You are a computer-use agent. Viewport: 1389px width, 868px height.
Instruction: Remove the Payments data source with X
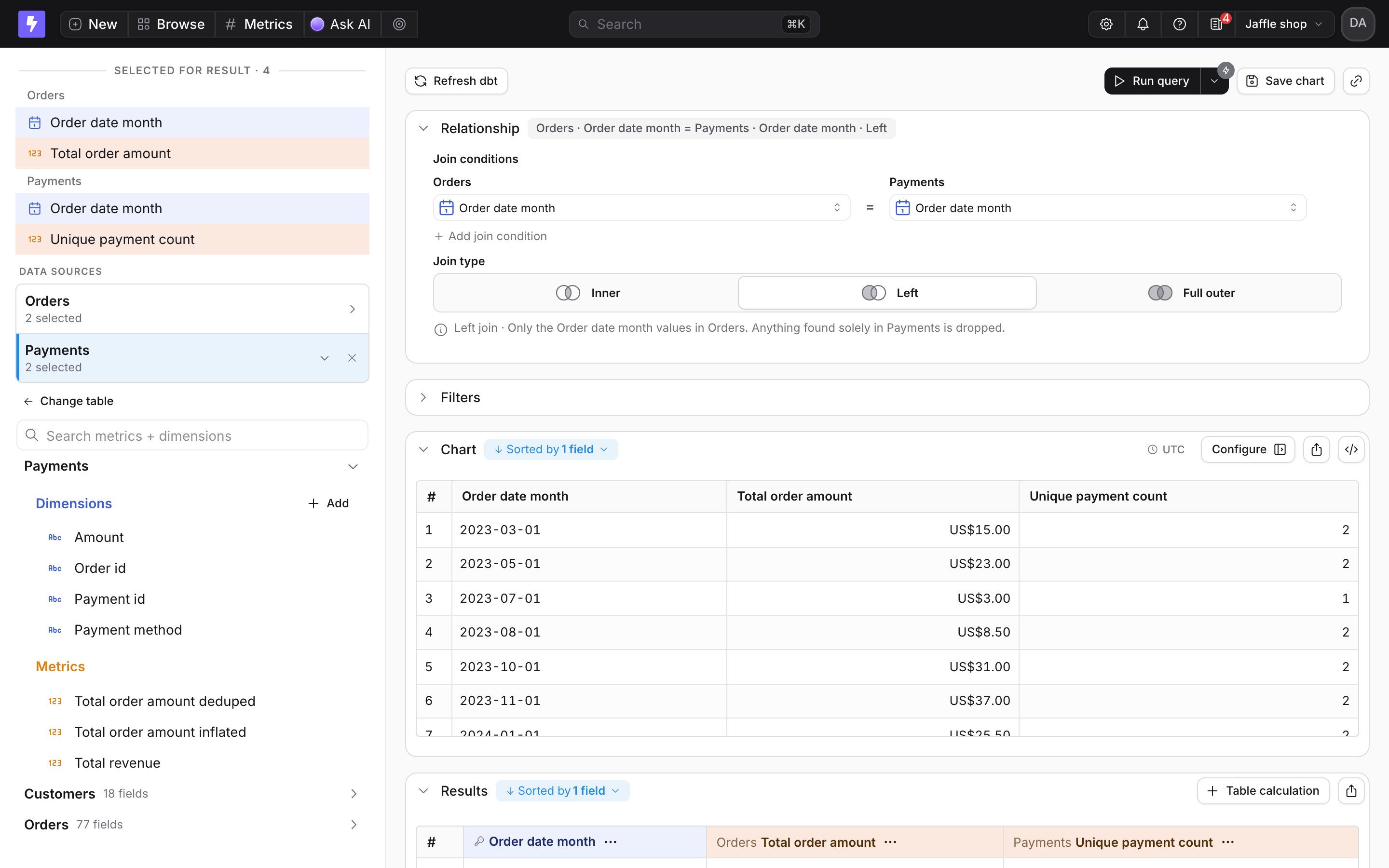tap(352, 358)
